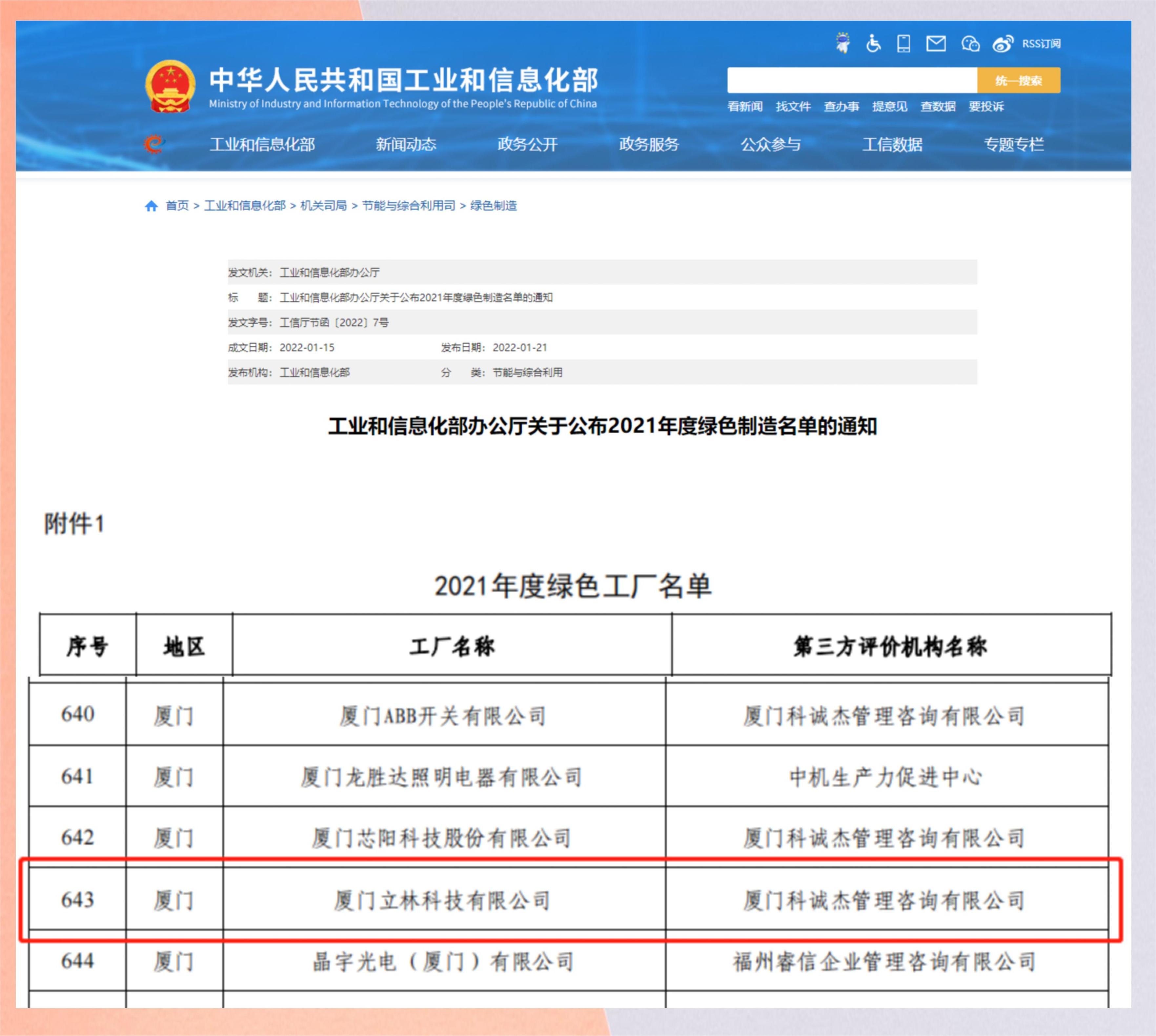Click 首页 in the breadcrumb

177,206
